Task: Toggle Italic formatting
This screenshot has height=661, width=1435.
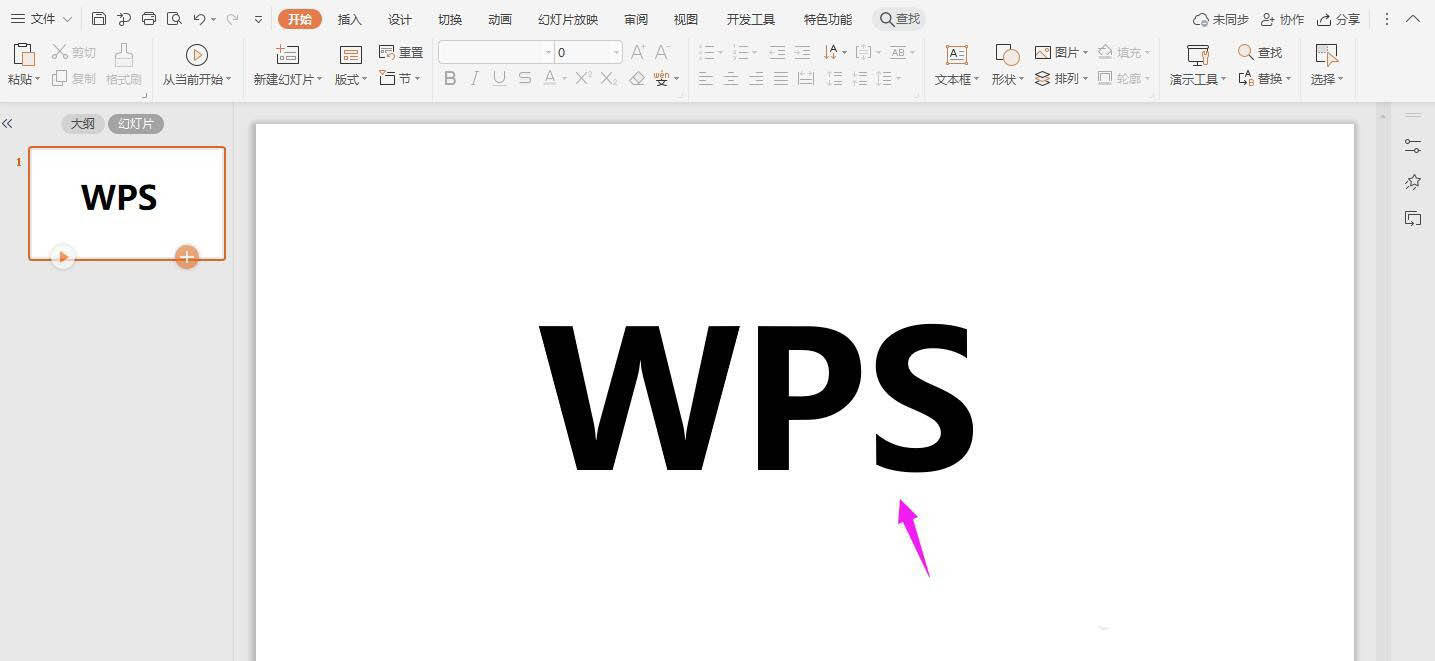Action: coord(475,78)
